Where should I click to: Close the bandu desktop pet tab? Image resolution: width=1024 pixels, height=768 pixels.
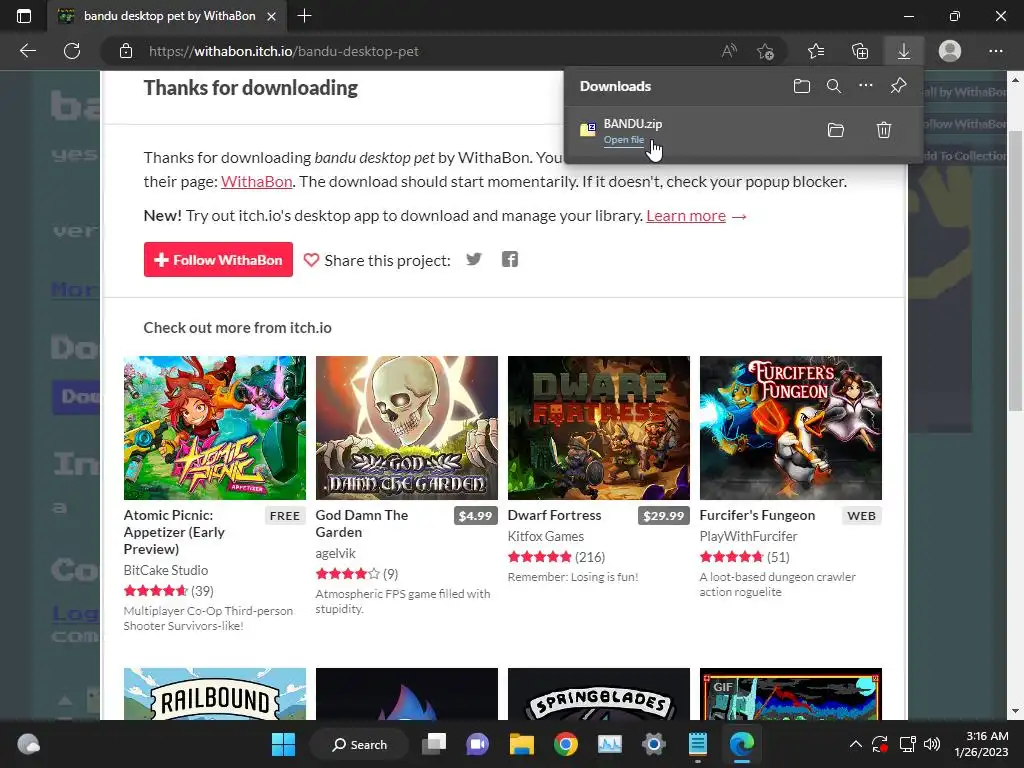coord(272,17)
